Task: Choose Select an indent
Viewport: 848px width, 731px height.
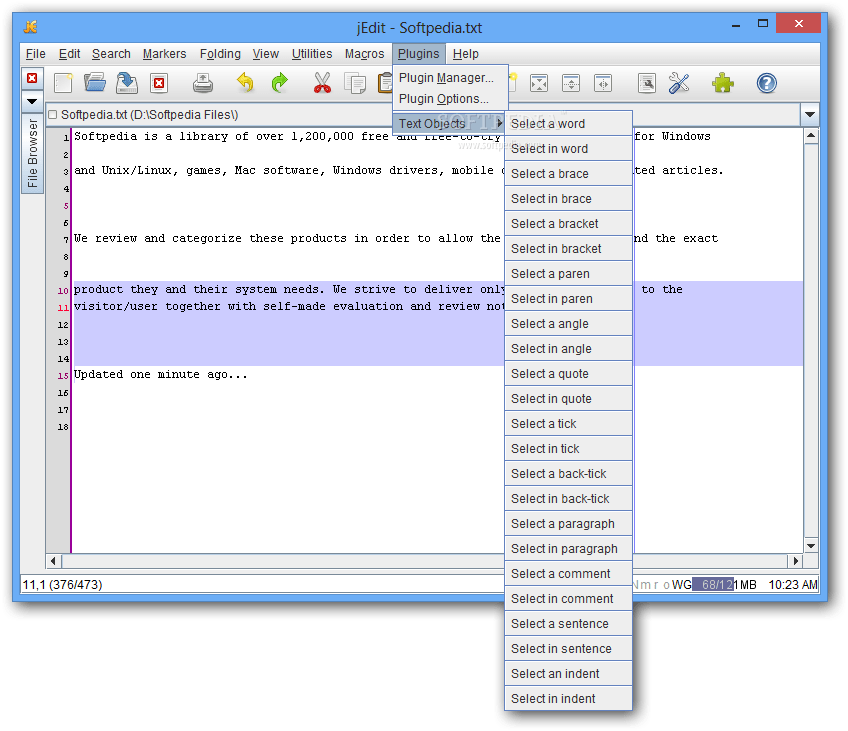Action: (568, 674)
